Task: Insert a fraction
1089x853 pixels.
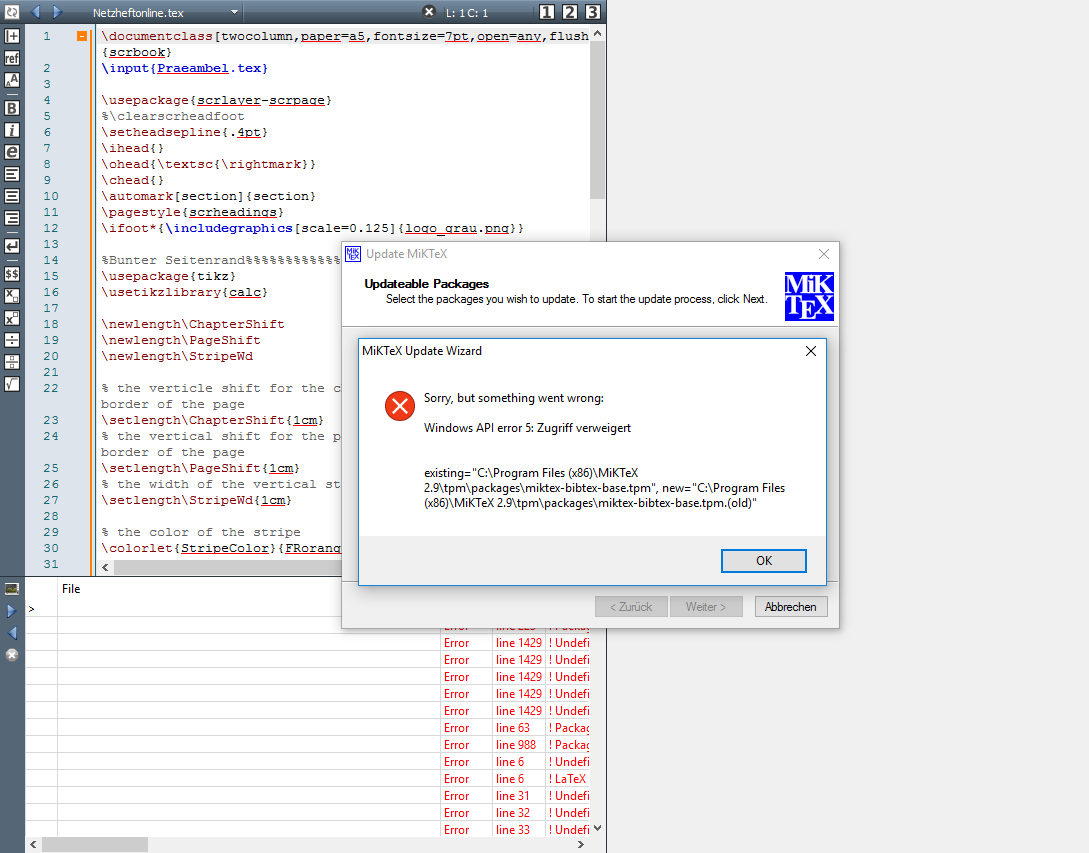Action: [x=12, y=362]
